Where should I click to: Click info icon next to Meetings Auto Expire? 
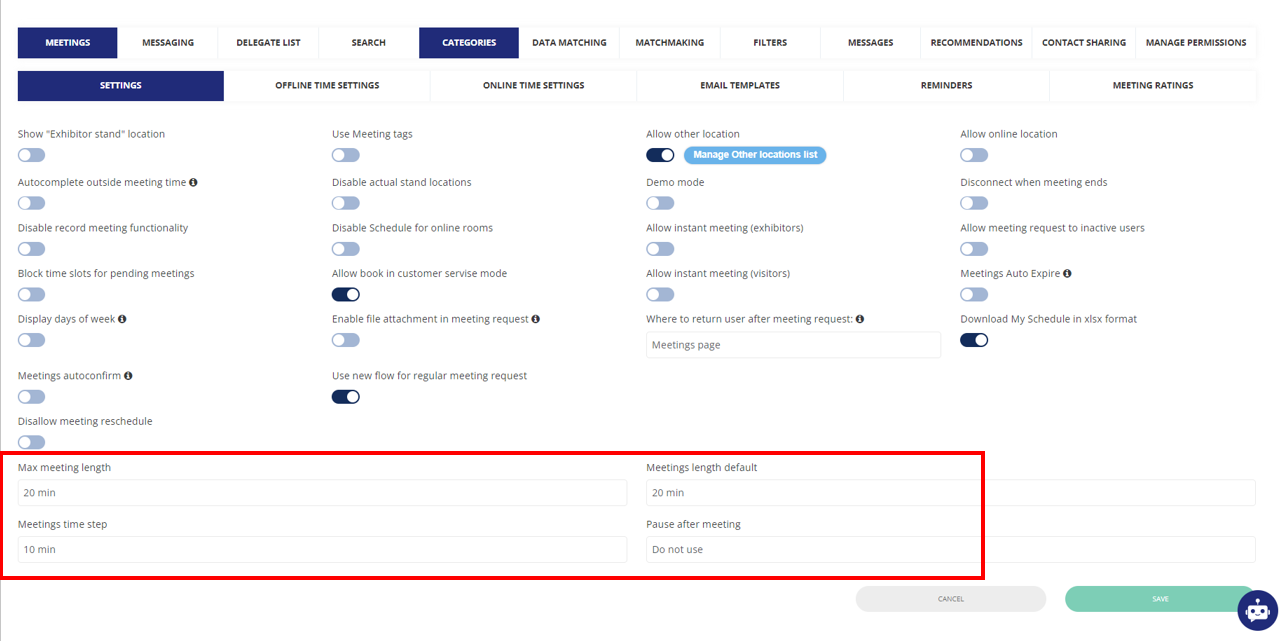[1067, 274]
